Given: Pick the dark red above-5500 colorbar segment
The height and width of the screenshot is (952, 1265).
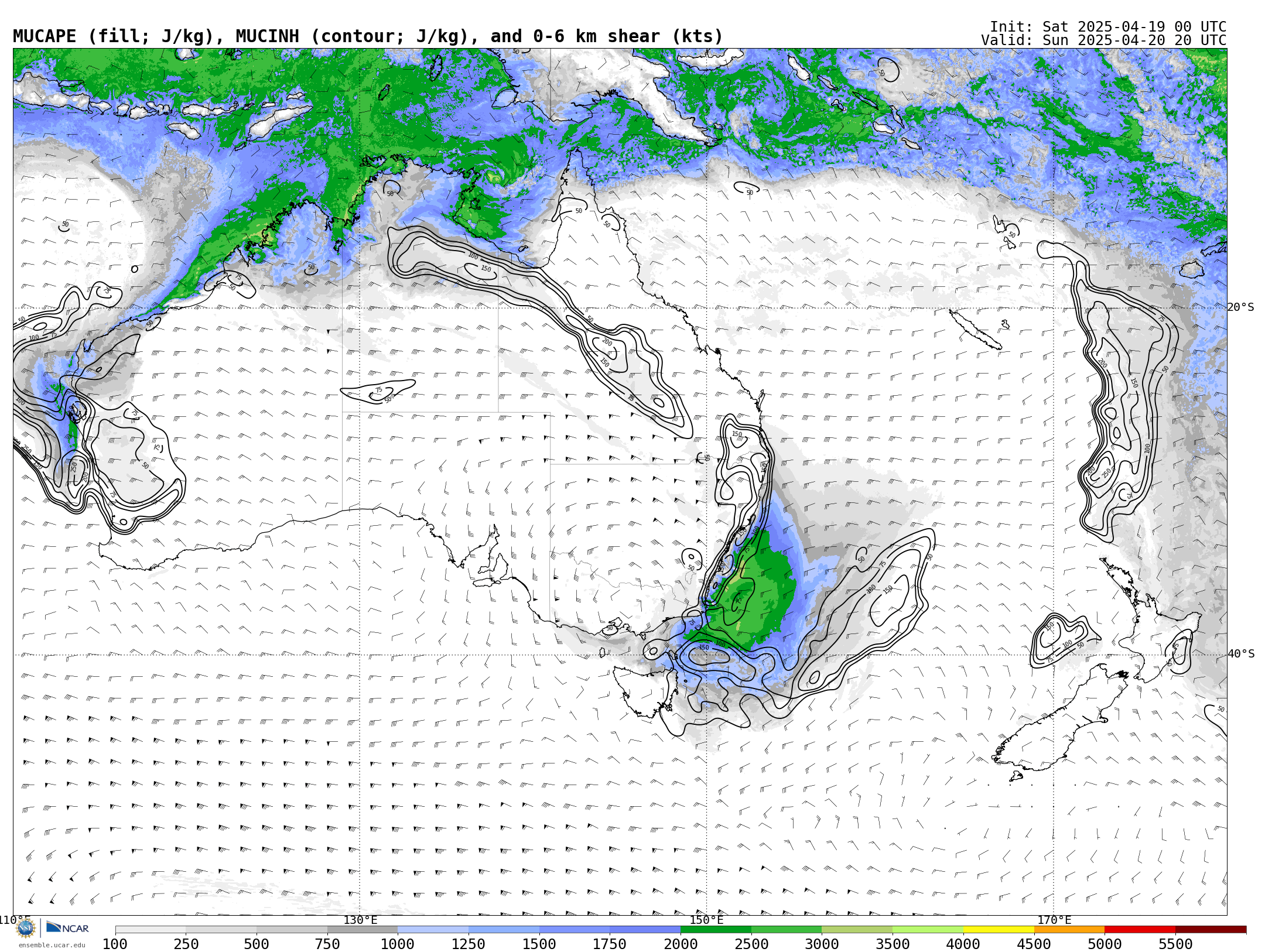Looking at the screenshot, I should coord(1211,930).
